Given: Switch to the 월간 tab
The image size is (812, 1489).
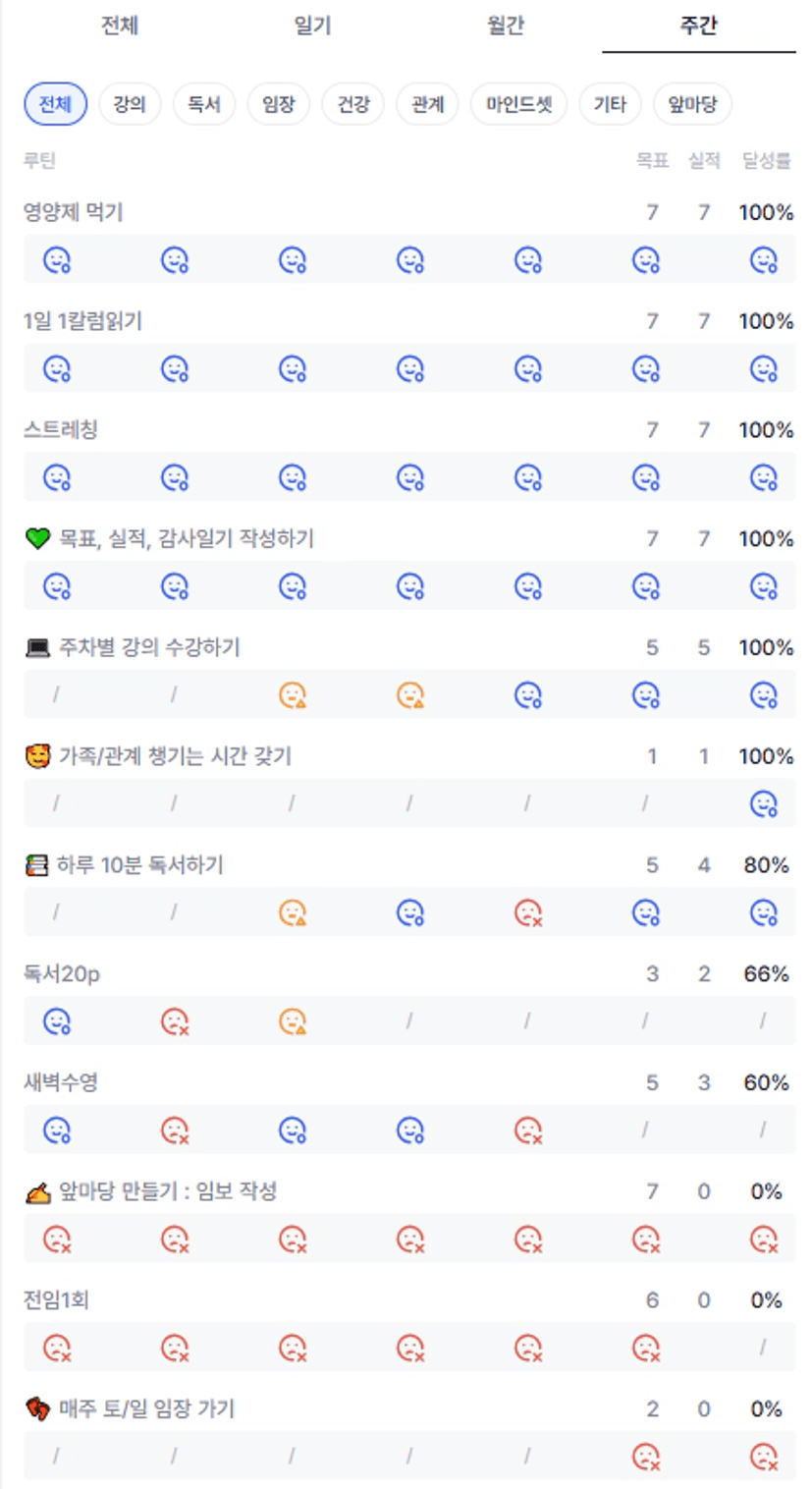Looking at the screenshot, I should [x=506, y=26].
